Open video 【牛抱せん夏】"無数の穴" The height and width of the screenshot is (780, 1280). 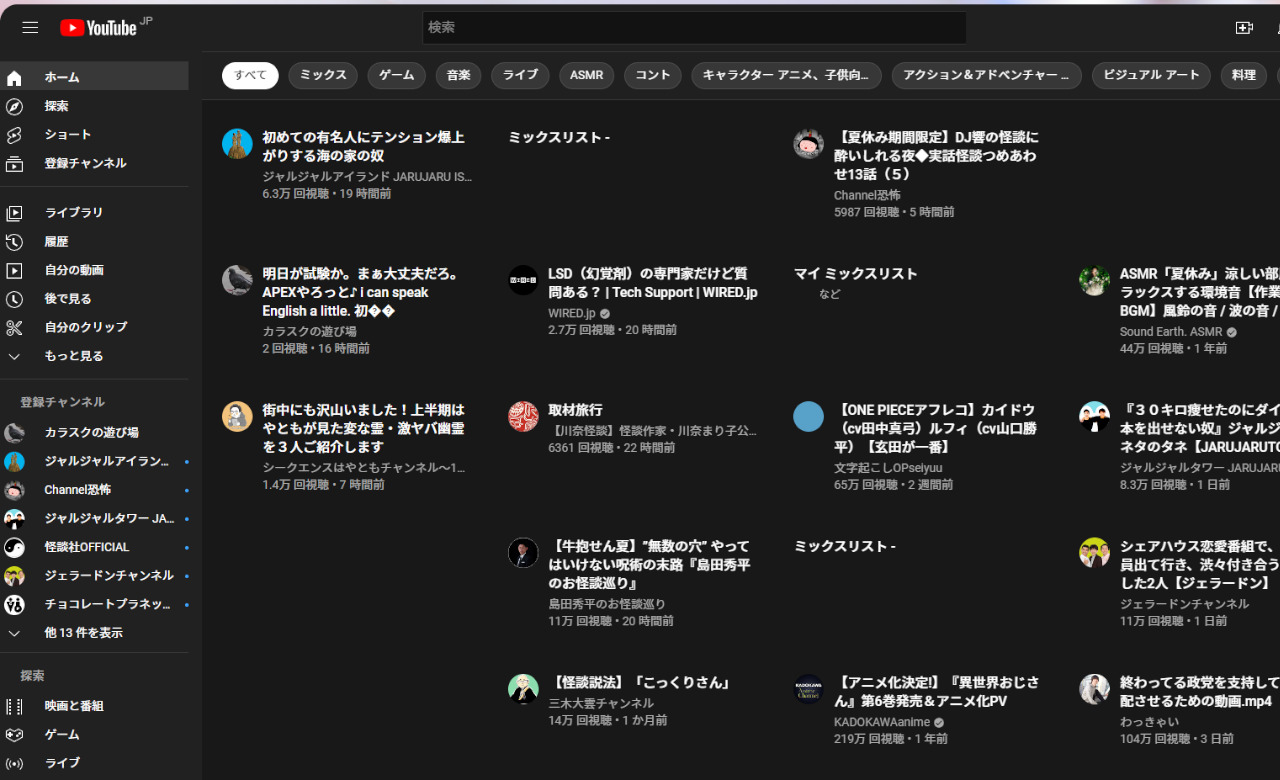(x=649, y=564)
